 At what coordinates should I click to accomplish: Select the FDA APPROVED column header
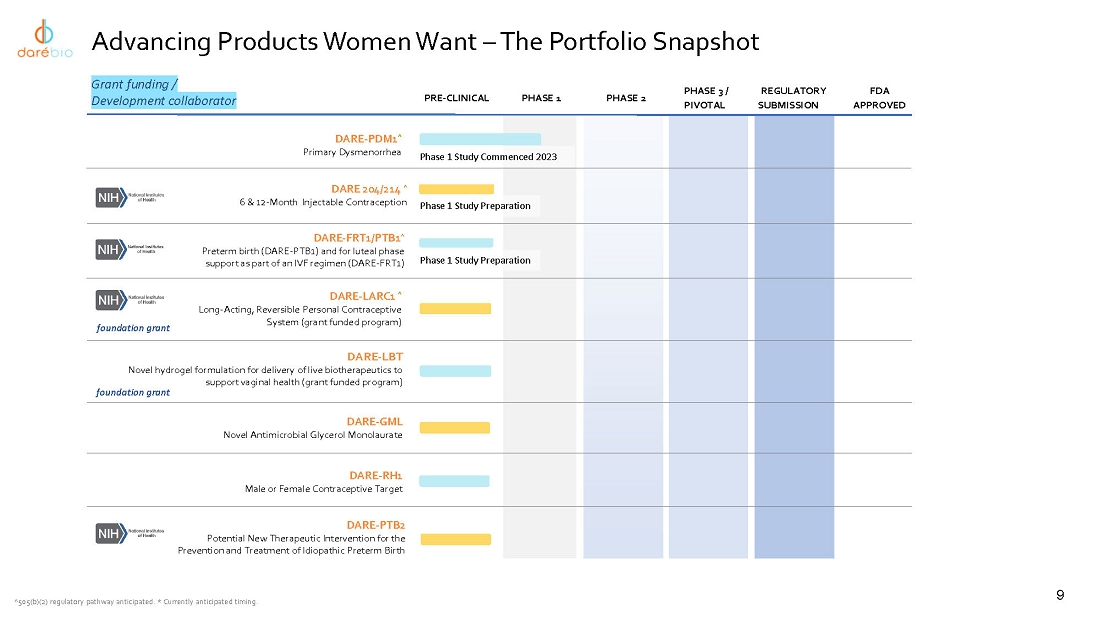click(x=880, y=98)
